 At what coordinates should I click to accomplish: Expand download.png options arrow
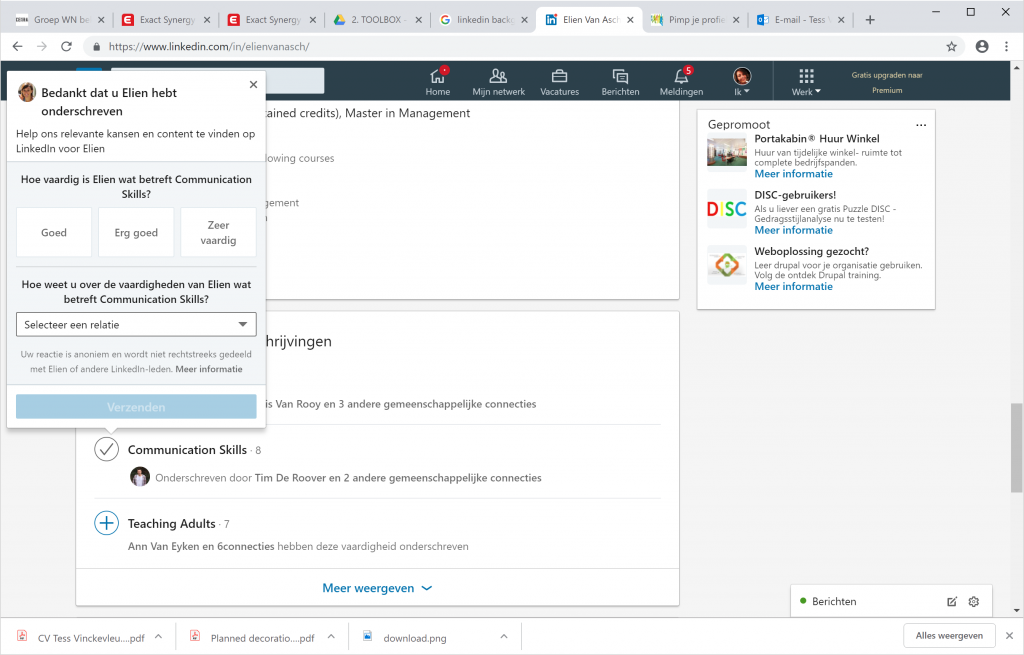(x=504, y=636)
